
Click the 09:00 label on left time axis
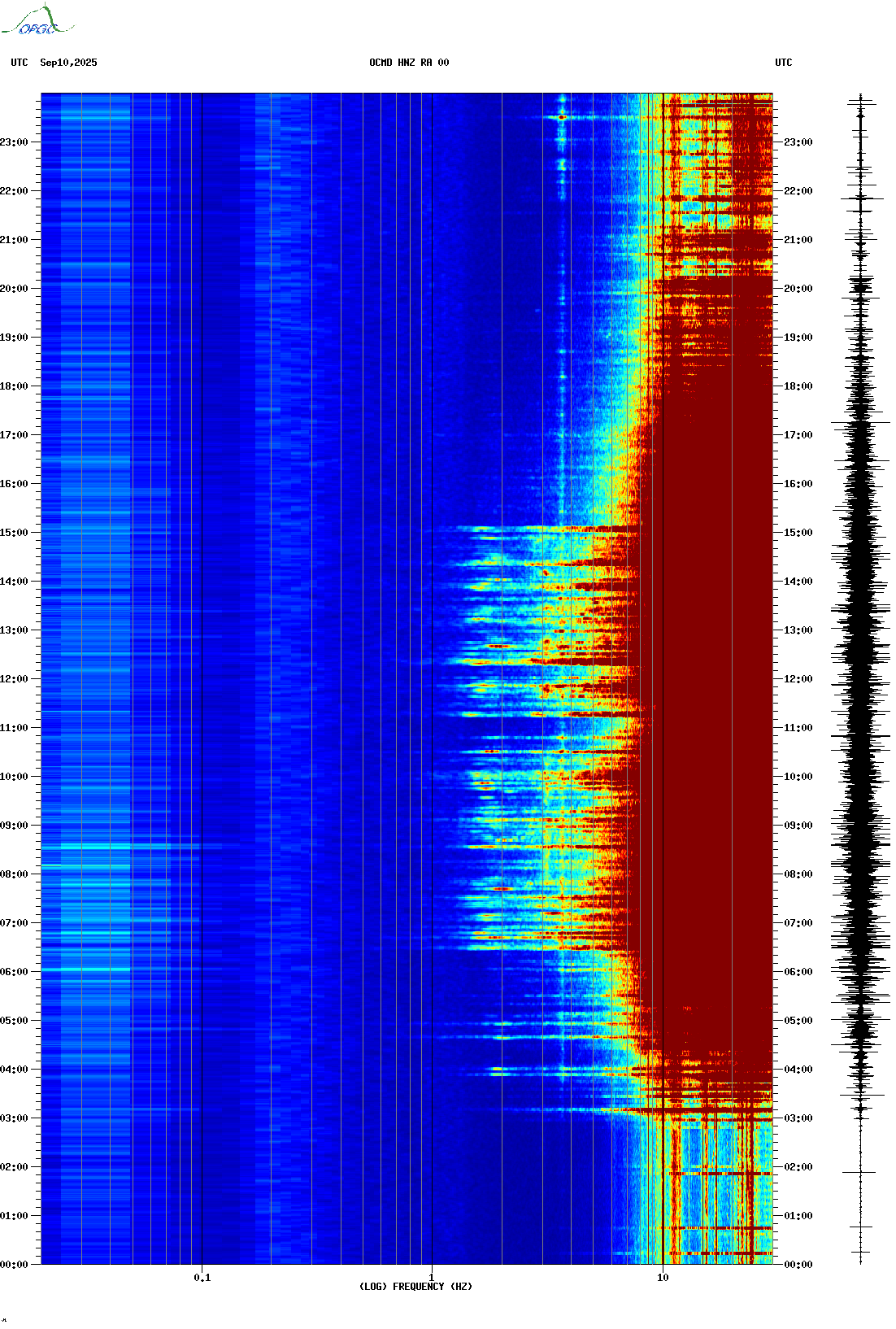pyautogui.click(x=14, y=826)
